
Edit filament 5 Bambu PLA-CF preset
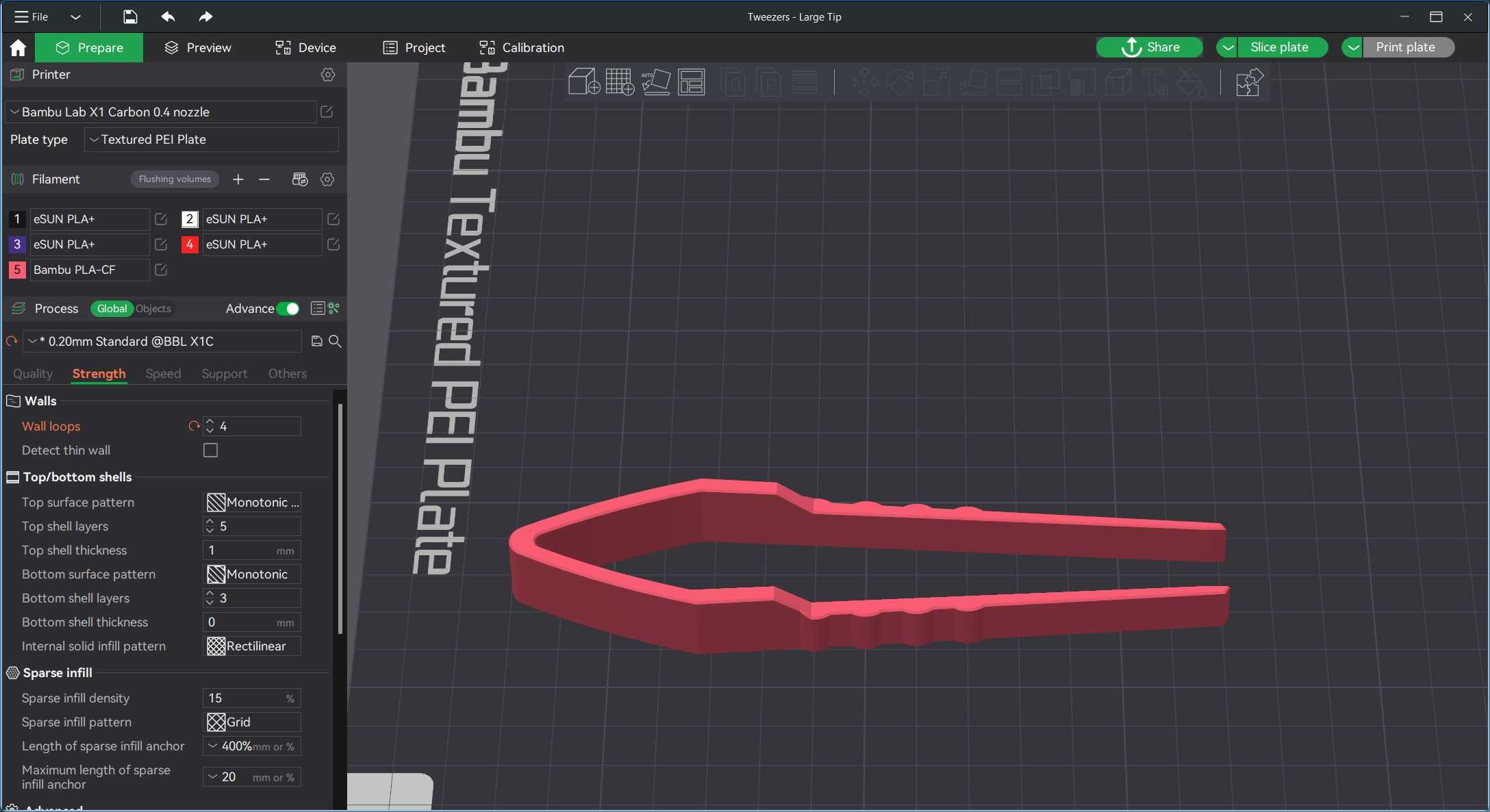point(161,270)
